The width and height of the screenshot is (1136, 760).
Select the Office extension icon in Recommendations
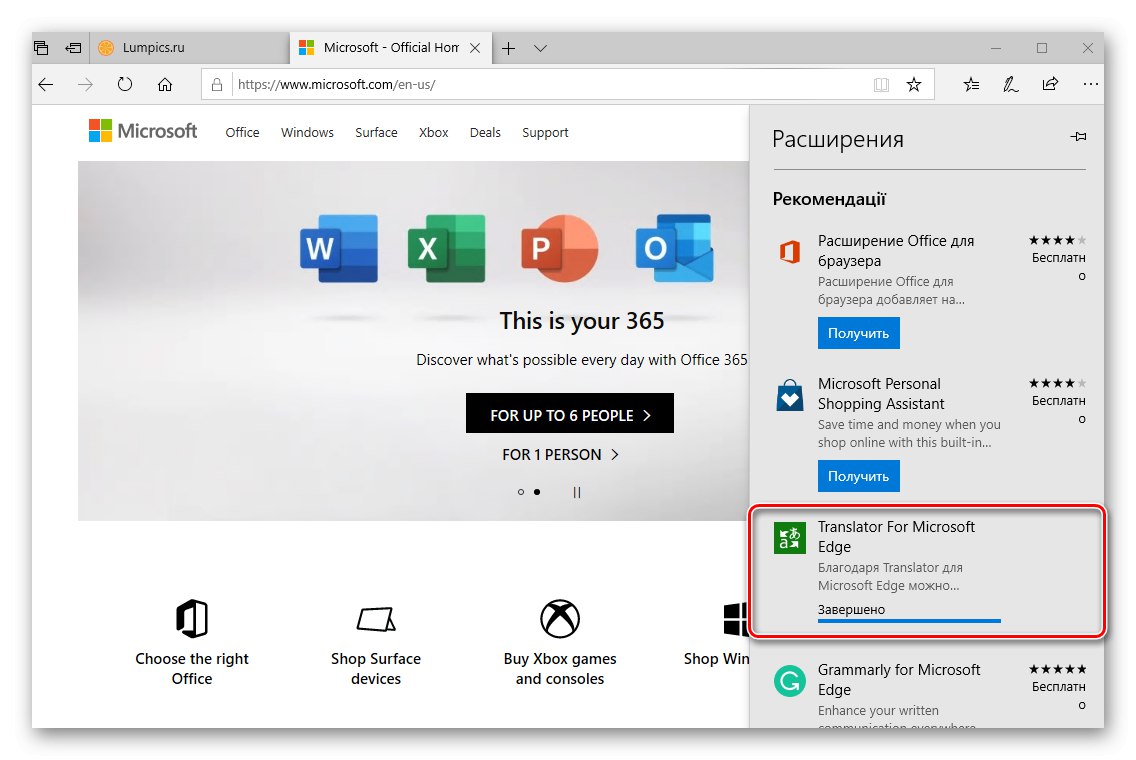point(789,251)
